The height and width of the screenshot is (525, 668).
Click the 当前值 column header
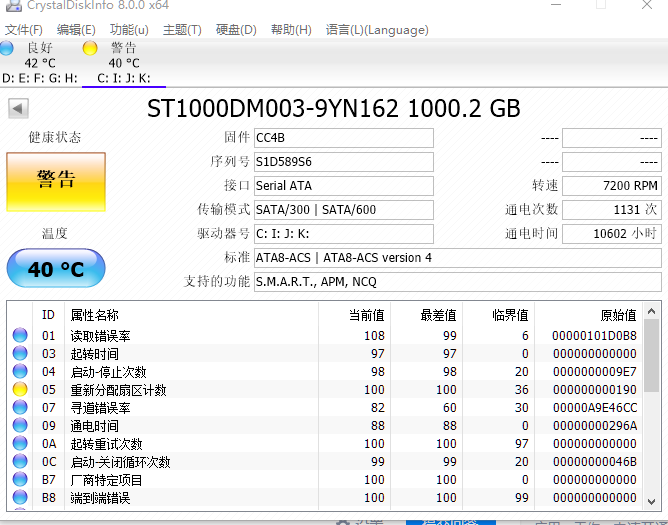pos(354,315)
